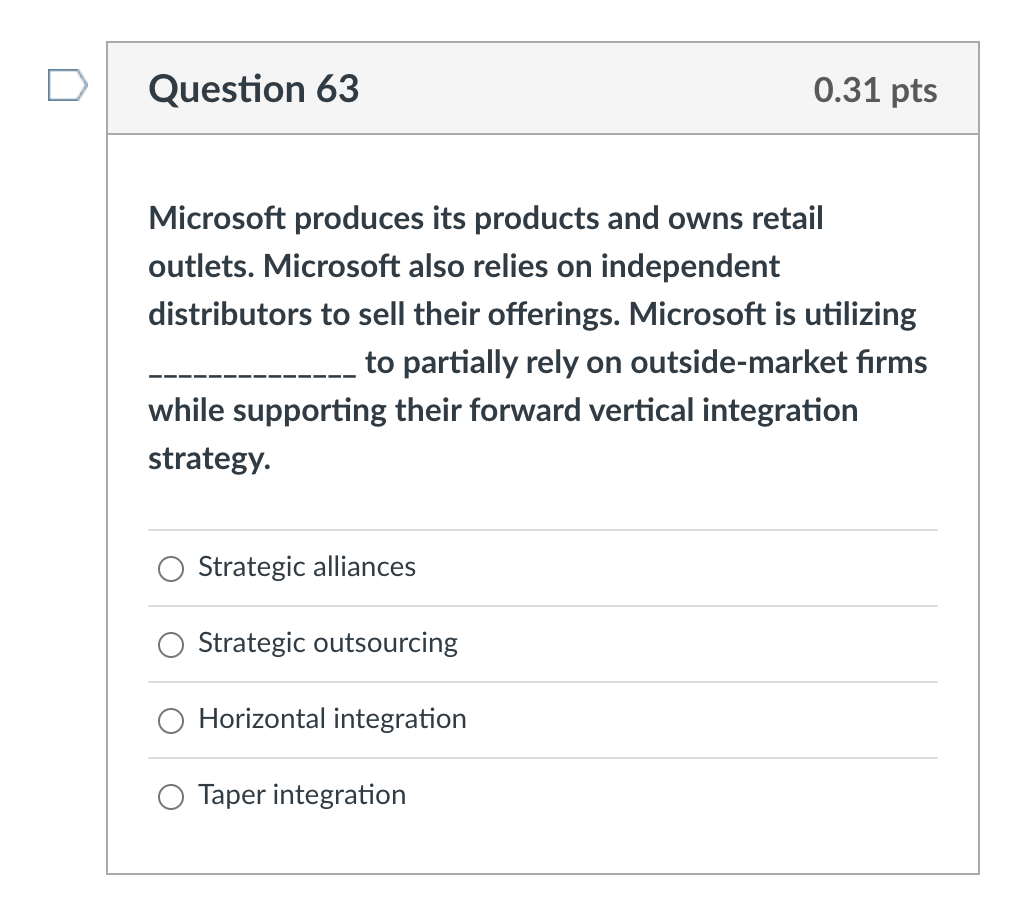
Task: Click the blank underline in the question
Action: tap(250, 370)
